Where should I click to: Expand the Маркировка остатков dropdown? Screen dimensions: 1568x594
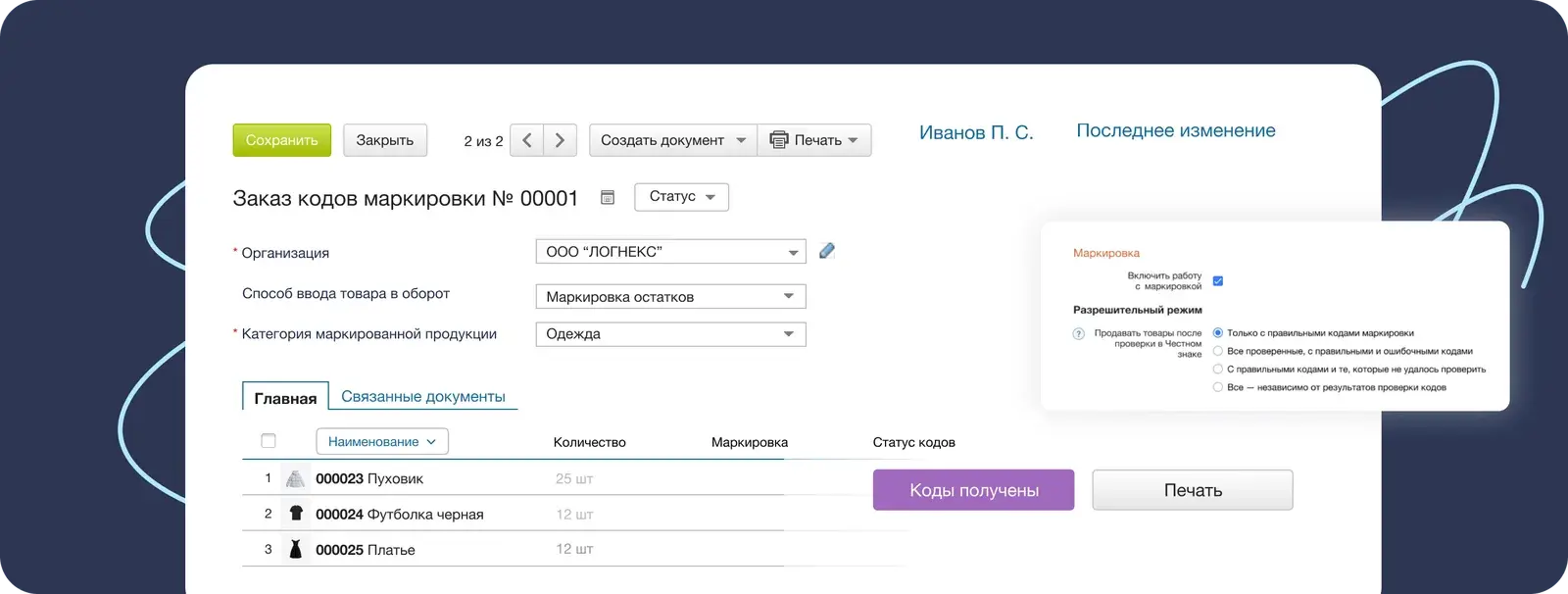pos(671,296)
